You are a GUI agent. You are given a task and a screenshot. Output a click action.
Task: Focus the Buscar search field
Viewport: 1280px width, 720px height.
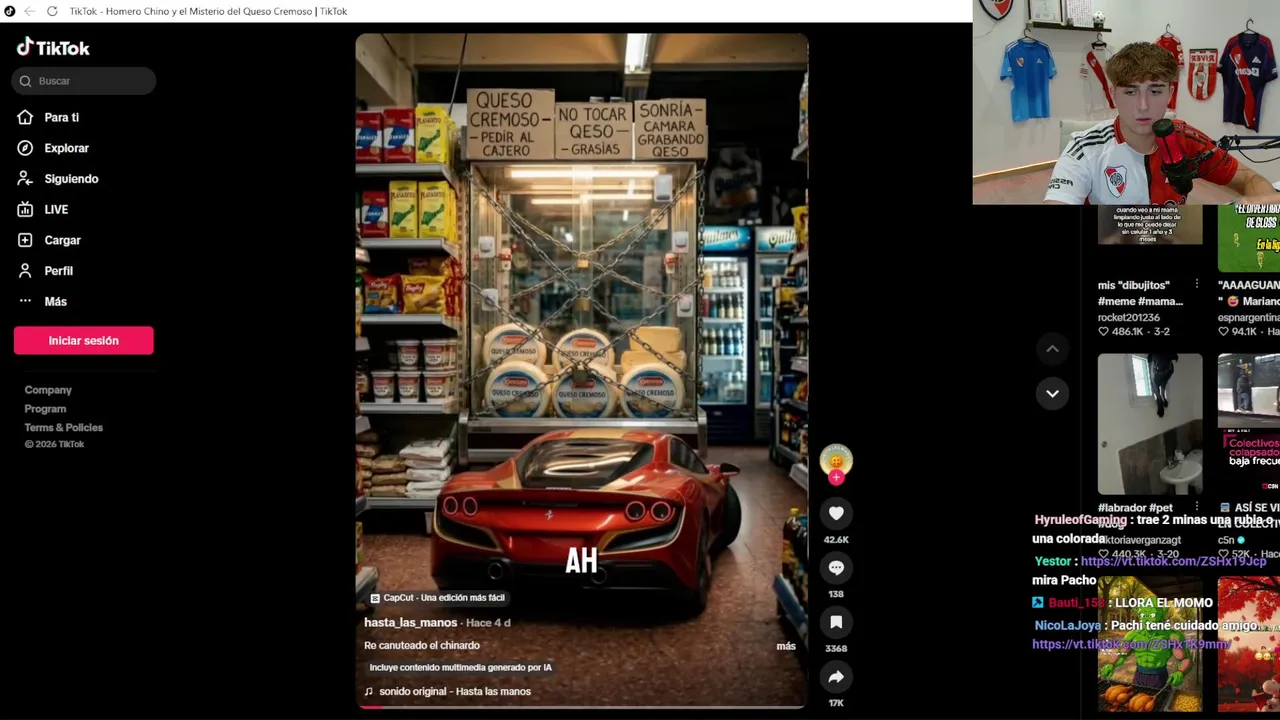click(84, 81)
